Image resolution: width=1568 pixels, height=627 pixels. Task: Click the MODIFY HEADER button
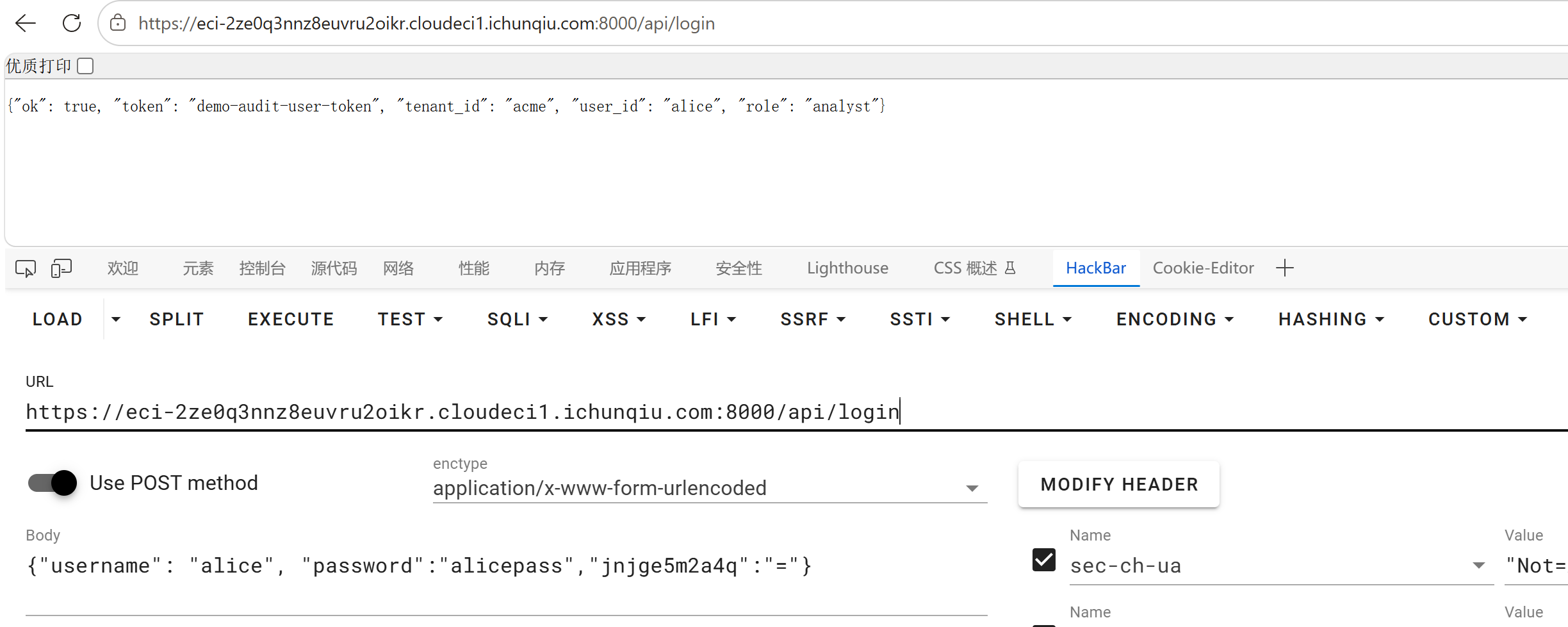click(1119, 484)
